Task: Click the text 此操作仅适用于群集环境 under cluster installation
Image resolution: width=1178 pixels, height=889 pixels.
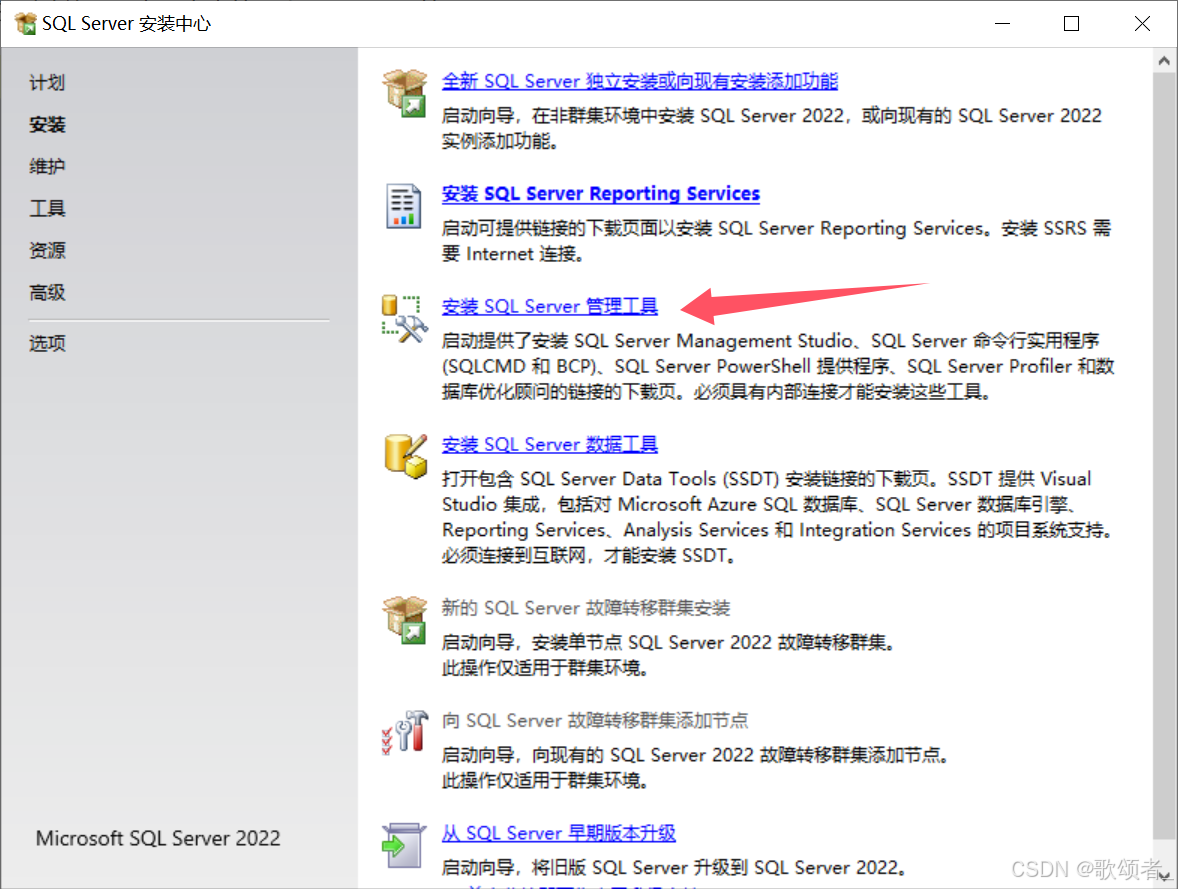Action: 545,667
